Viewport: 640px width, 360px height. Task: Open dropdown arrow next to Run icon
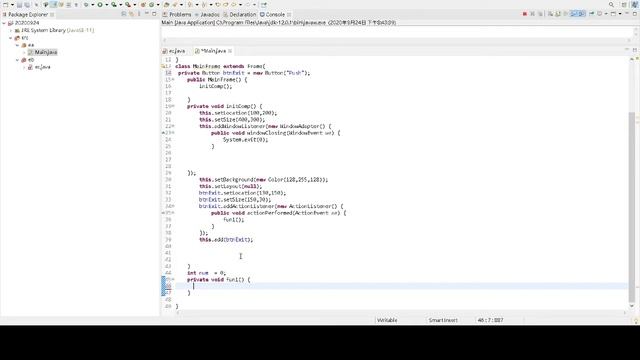tap(107, 4)
